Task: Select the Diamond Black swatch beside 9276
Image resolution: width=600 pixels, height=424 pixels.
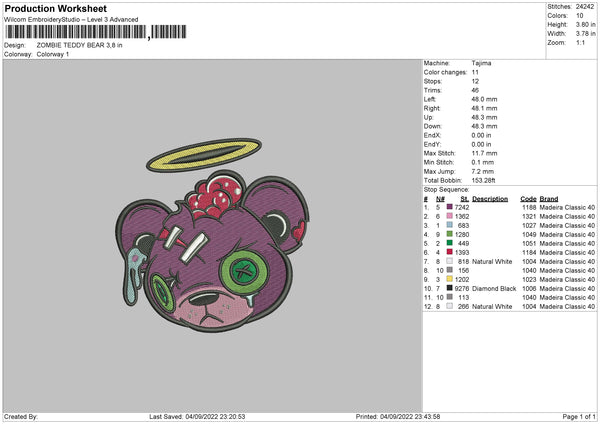Action: coord(450,288)
